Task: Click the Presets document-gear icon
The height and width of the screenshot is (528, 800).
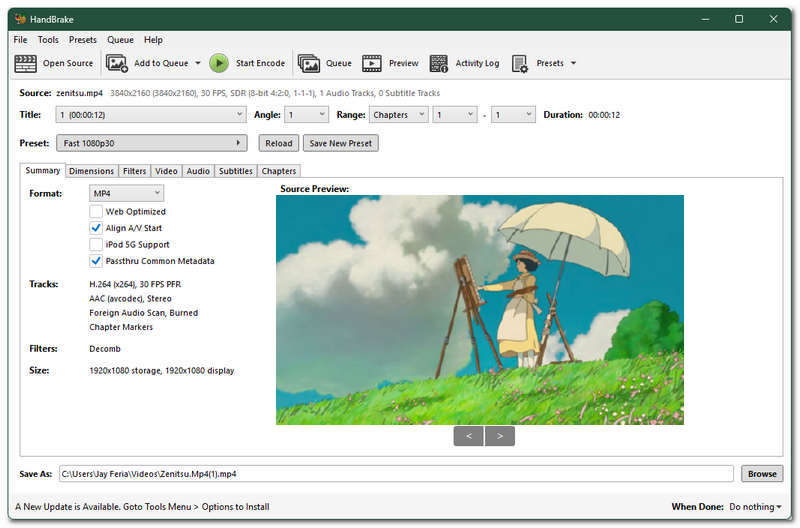Action: pos(520,63)
